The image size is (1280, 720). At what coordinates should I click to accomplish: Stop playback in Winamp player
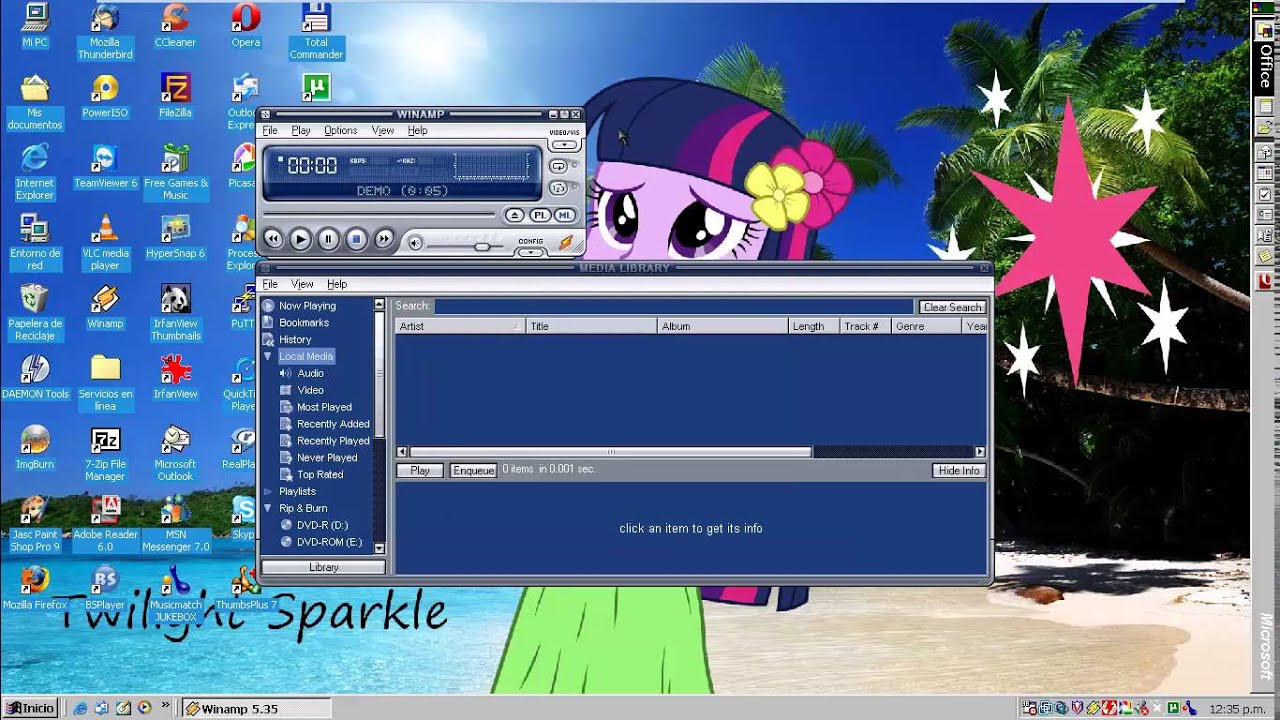(x=356, y=239)
